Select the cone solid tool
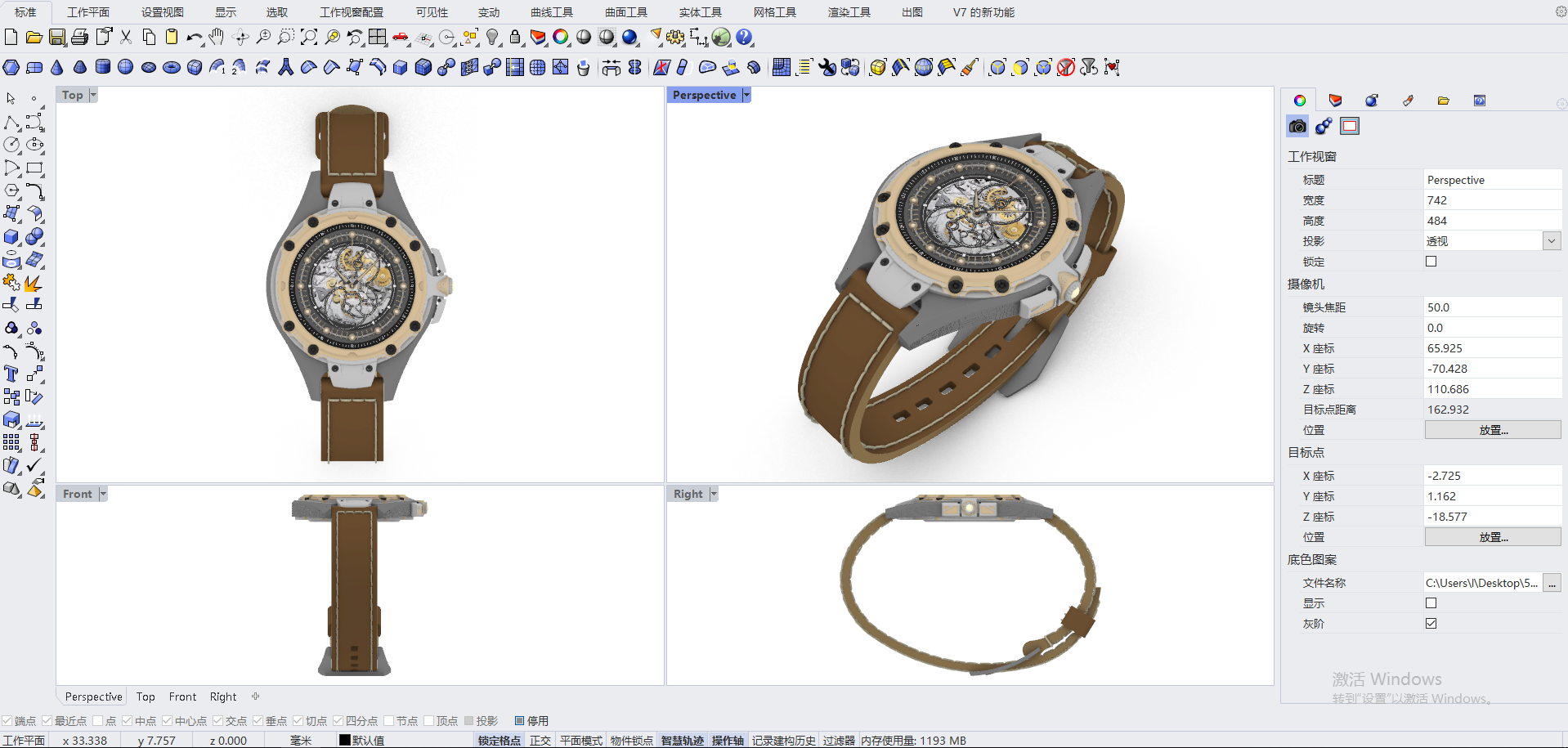1568x748 pixels. (x=57, y=67)
